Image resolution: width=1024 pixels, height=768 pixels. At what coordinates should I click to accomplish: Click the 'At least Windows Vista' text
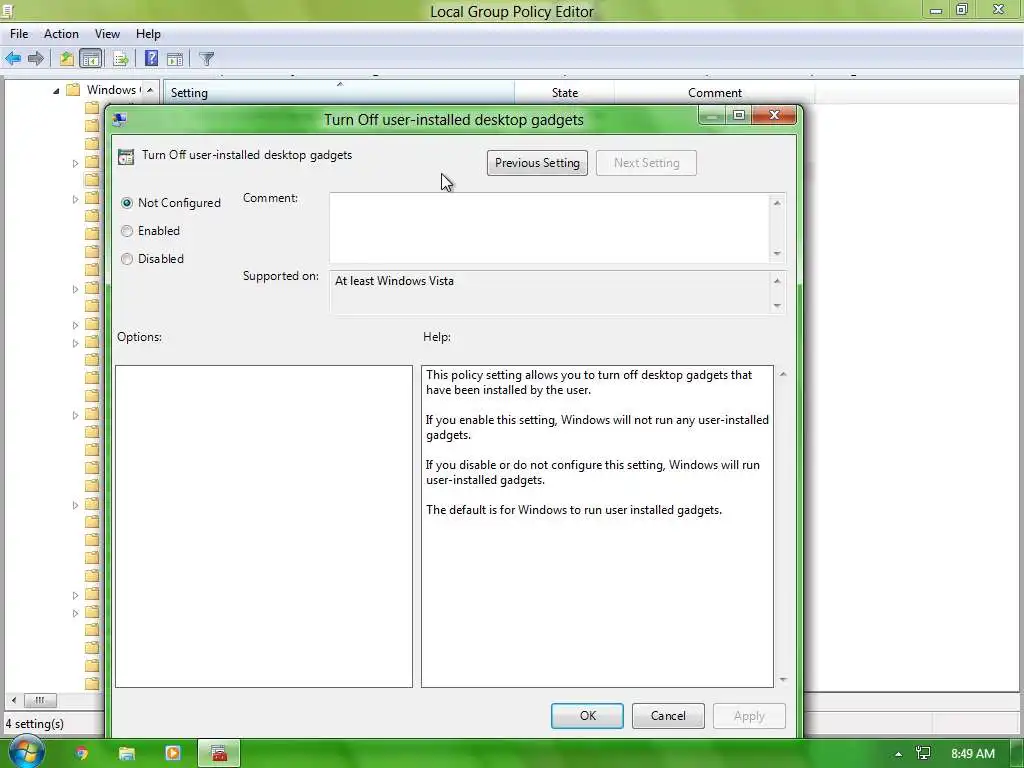[394, 281]
